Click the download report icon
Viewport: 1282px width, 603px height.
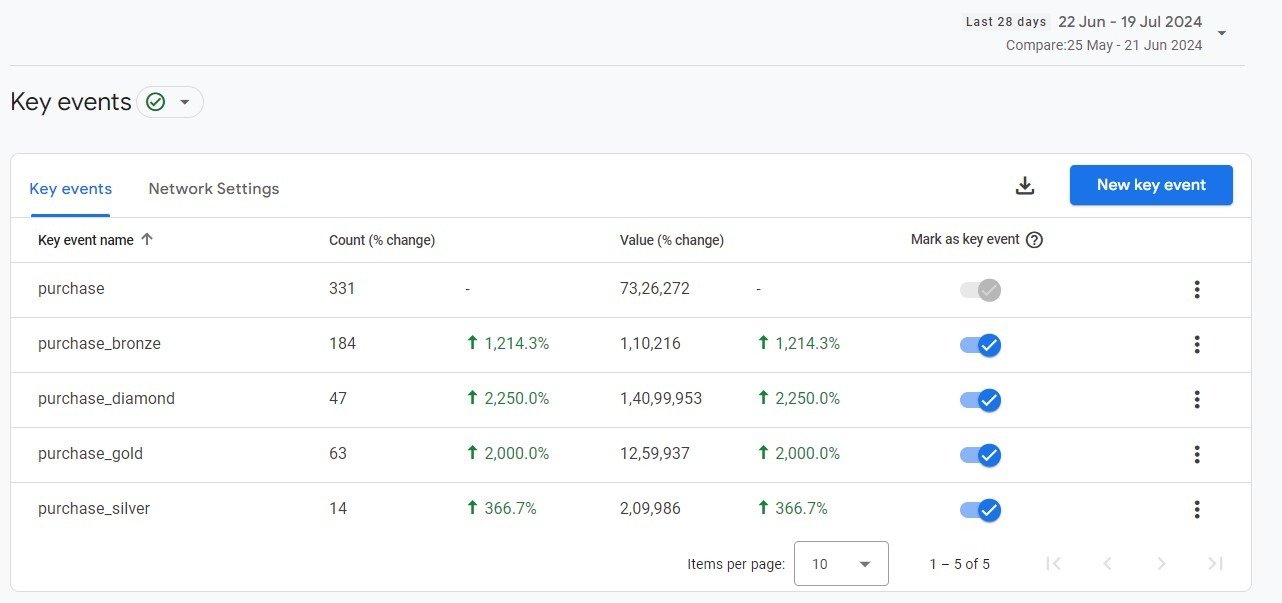pos(1024,185)
